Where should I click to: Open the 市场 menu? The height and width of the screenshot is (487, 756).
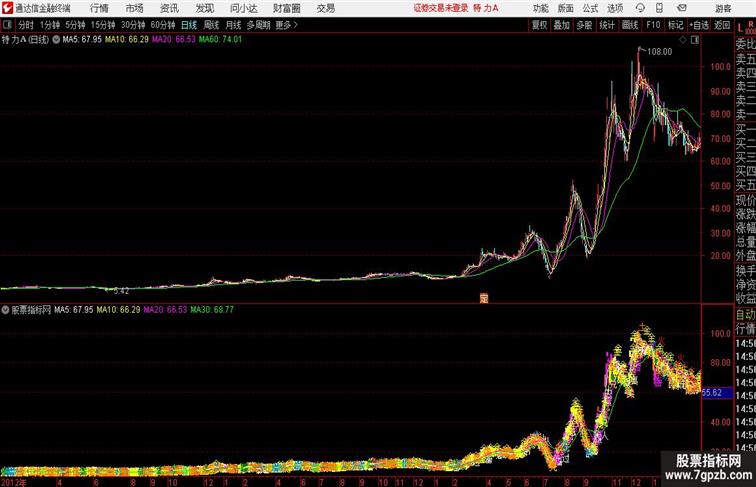click(x=135, y=8)
